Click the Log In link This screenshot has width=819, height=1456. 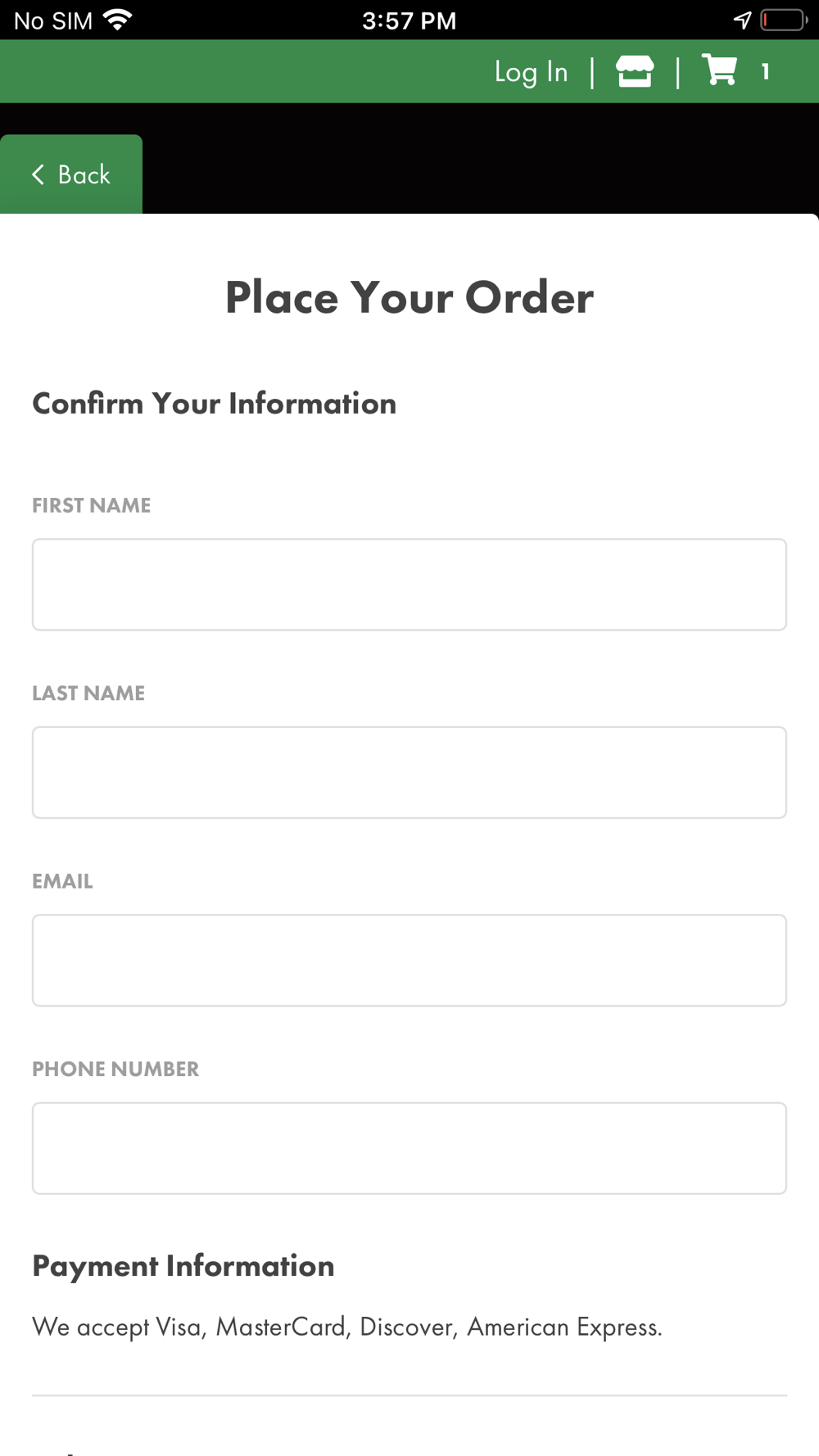(532, 72)
